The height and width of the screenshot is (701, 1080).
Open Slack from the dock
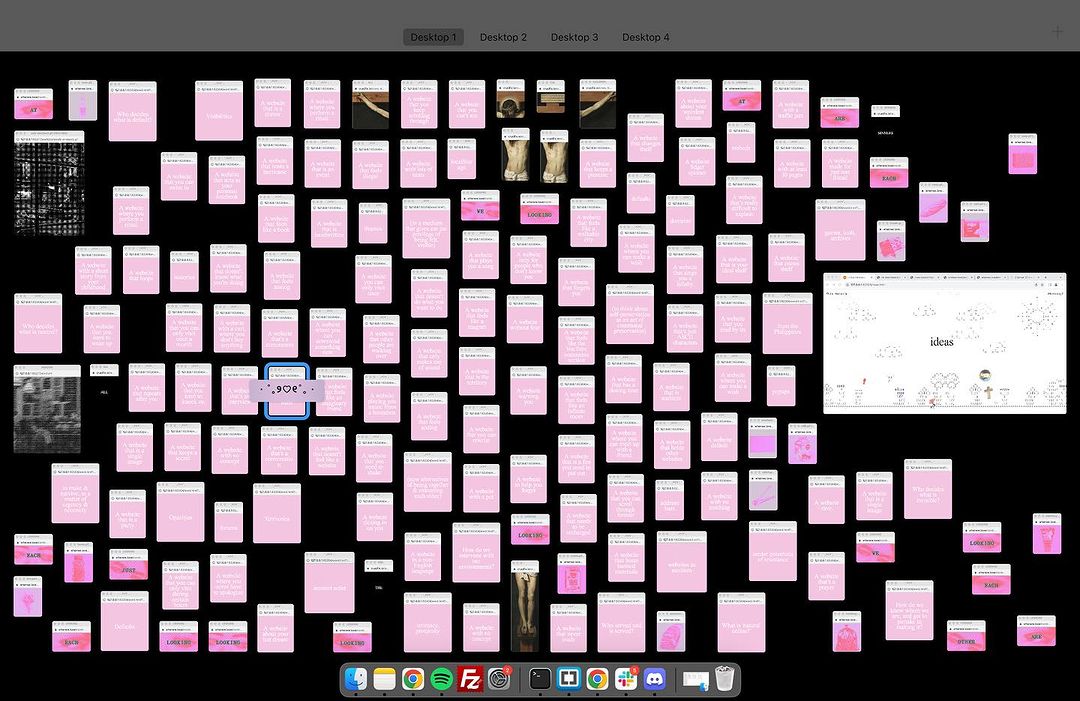(626, 680)
